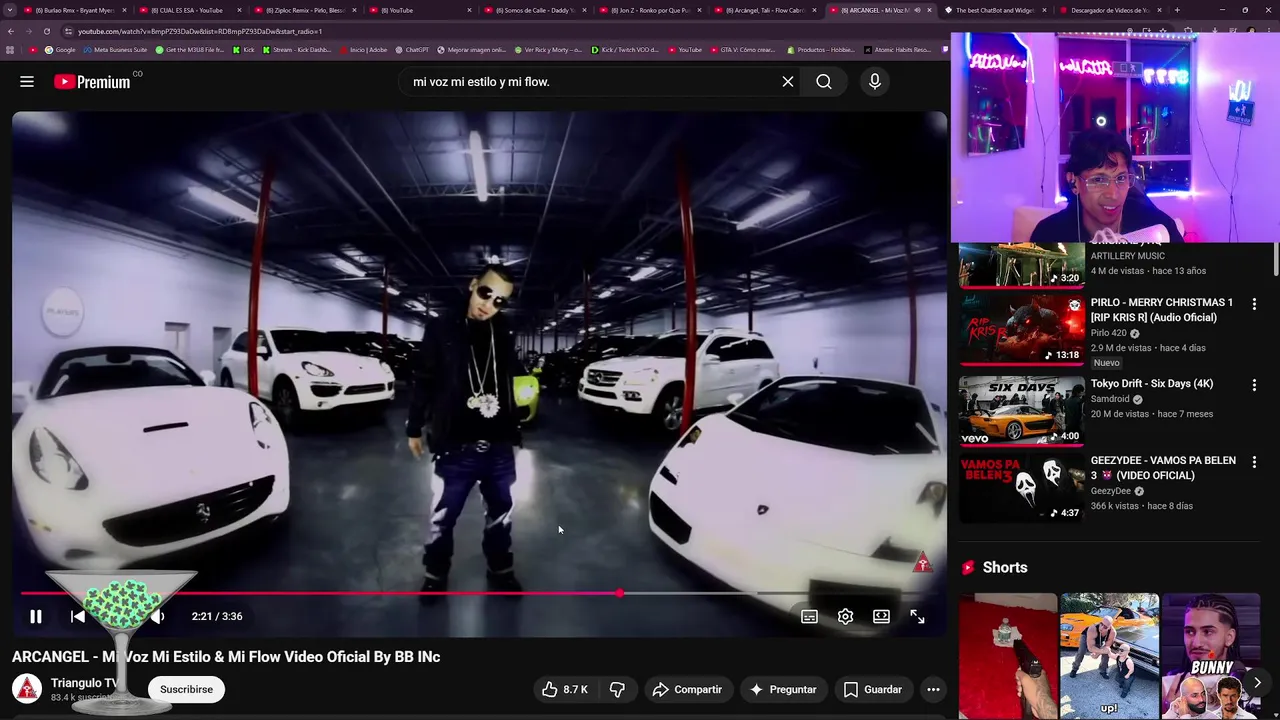This screenshot has width=1280, height=720.
Task: Go to the YouTube Premium home logo
Action: 93,82
